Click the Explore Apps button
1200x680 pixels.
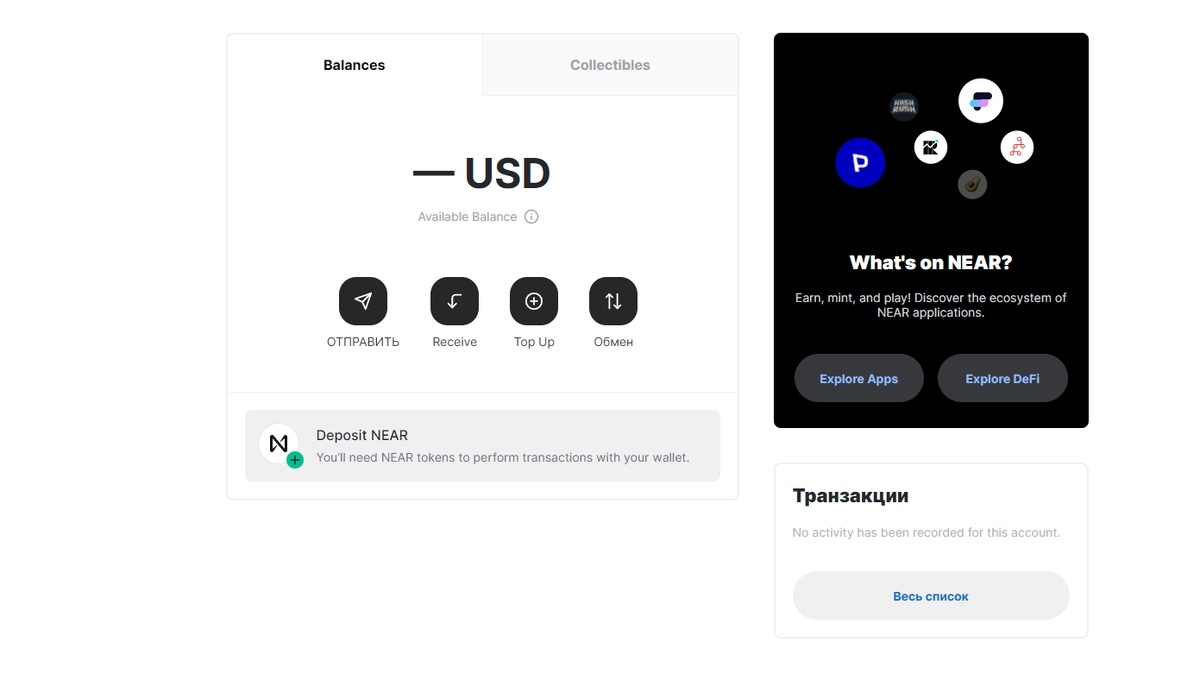click(859, 378)
